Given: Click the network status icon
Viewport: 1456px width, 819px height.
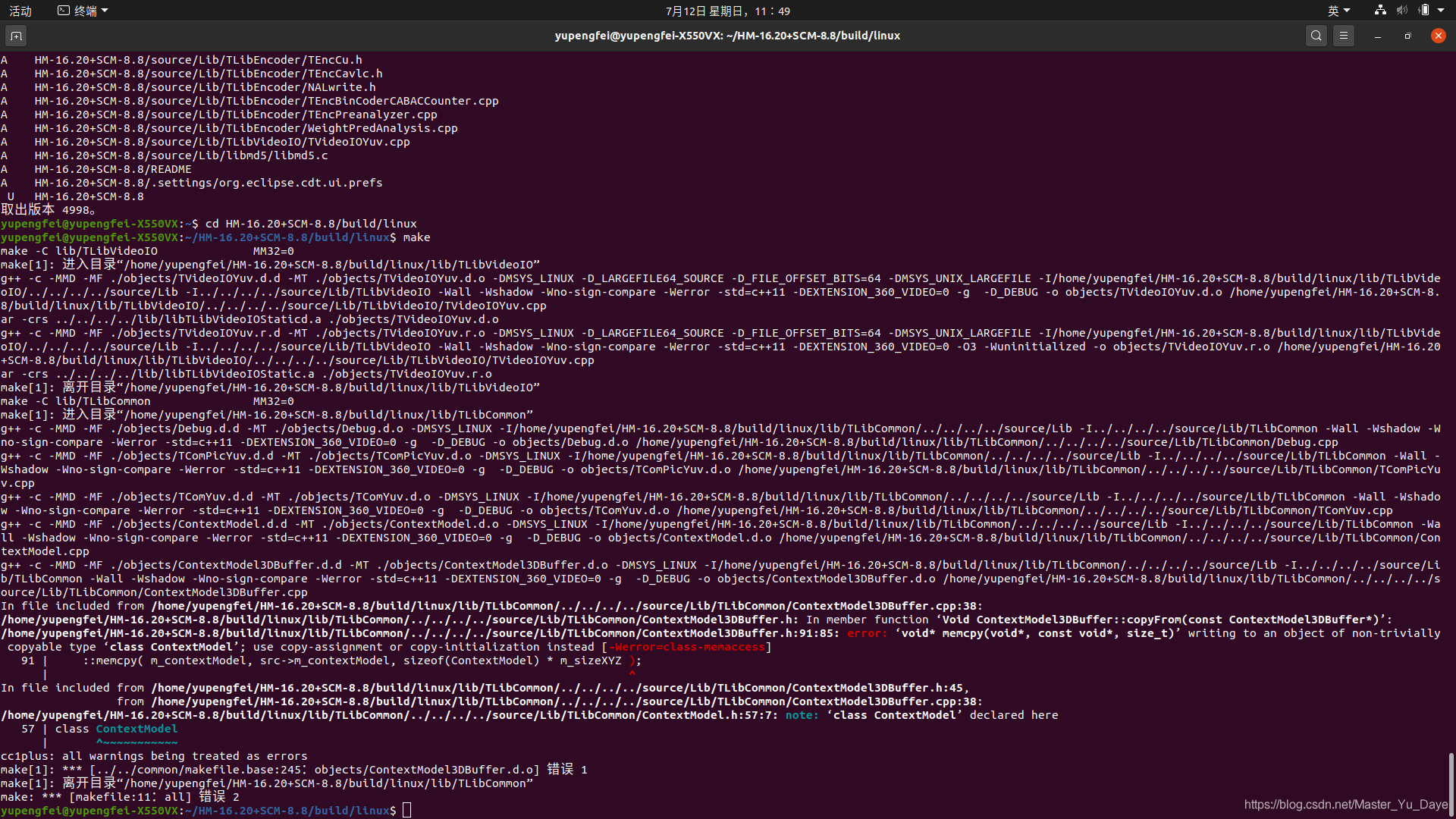Looking at the screenshot, I should pyautogui.click(x=1380, y=10).
